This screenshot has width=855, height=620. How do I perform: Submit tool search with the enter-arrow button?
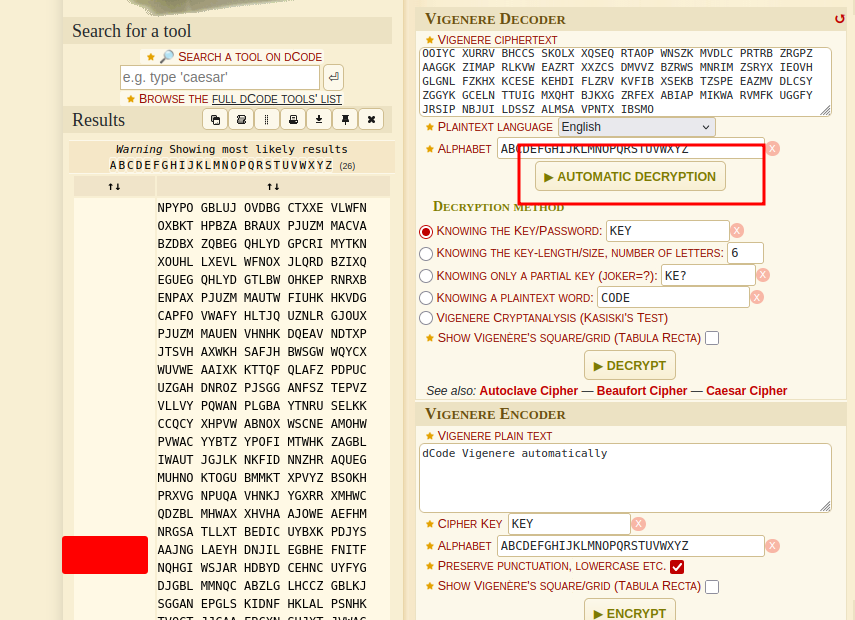333,77
